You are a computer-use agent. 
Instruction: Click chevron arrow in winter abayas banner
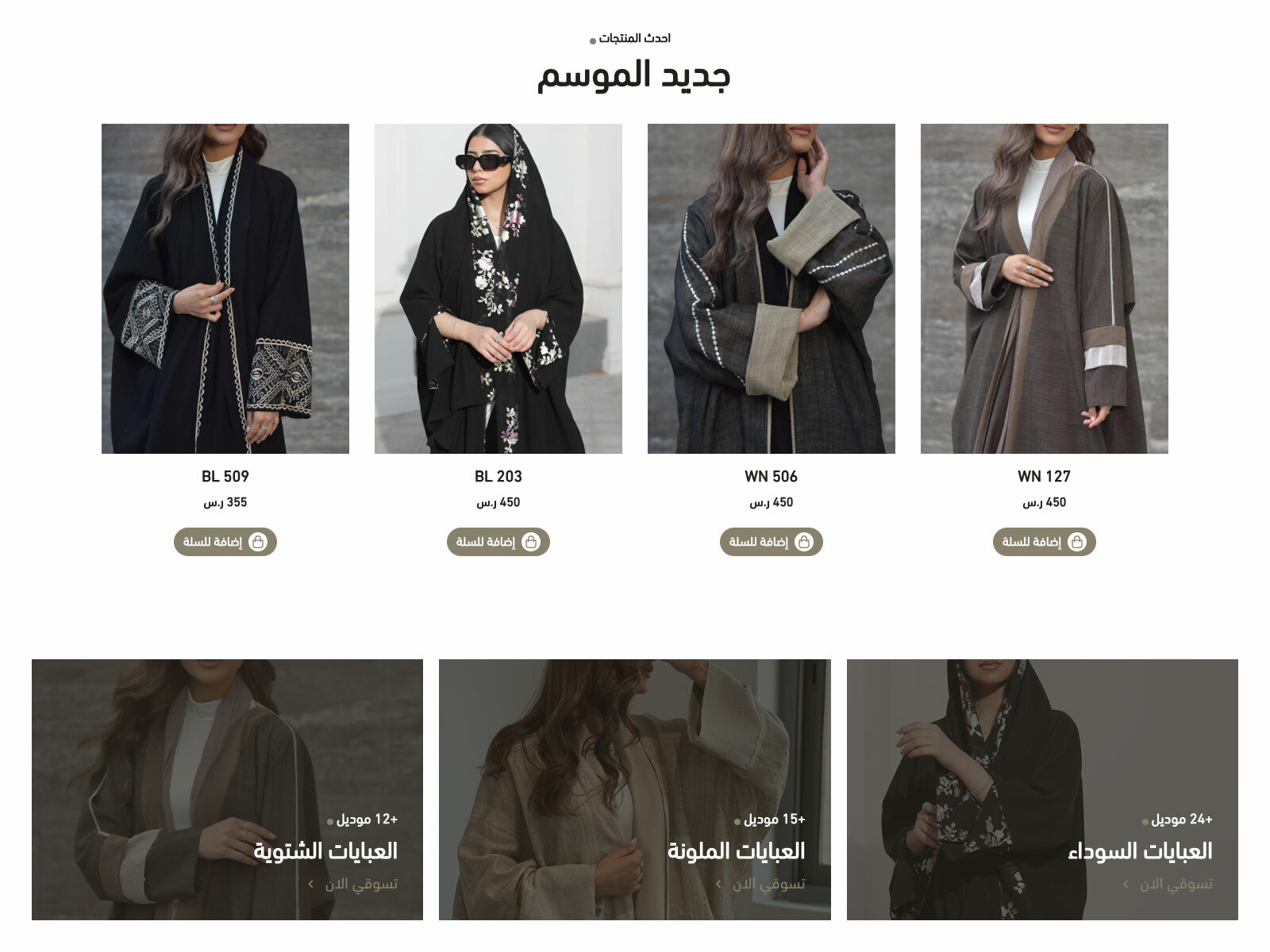[311, 884]
